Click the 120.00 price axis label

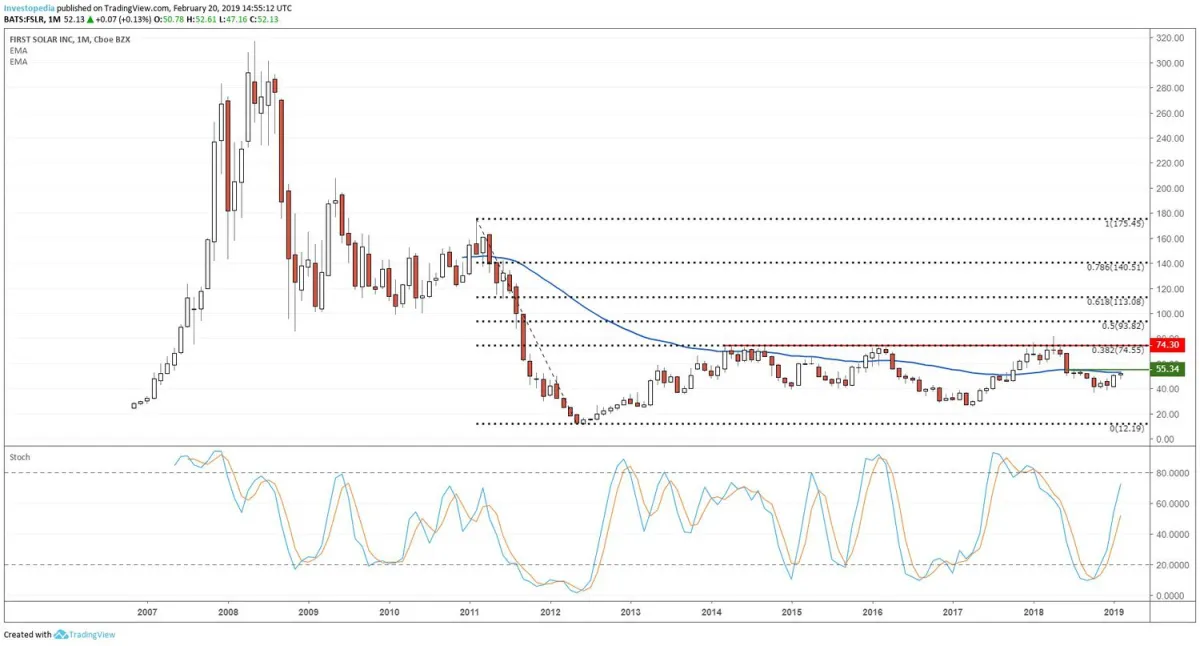click(x=1170, y=289)
